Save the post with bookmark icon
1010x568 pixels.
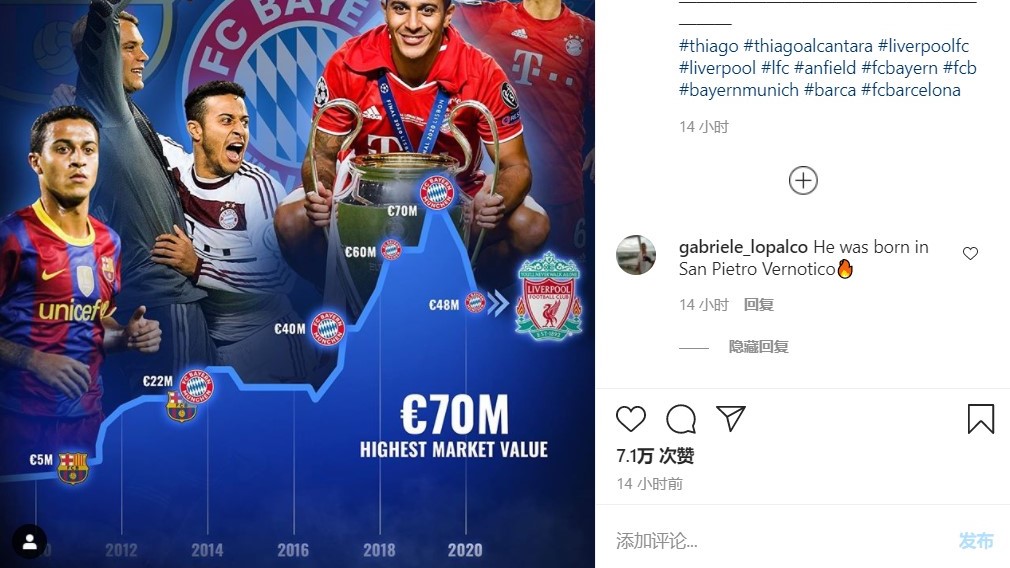981,419
